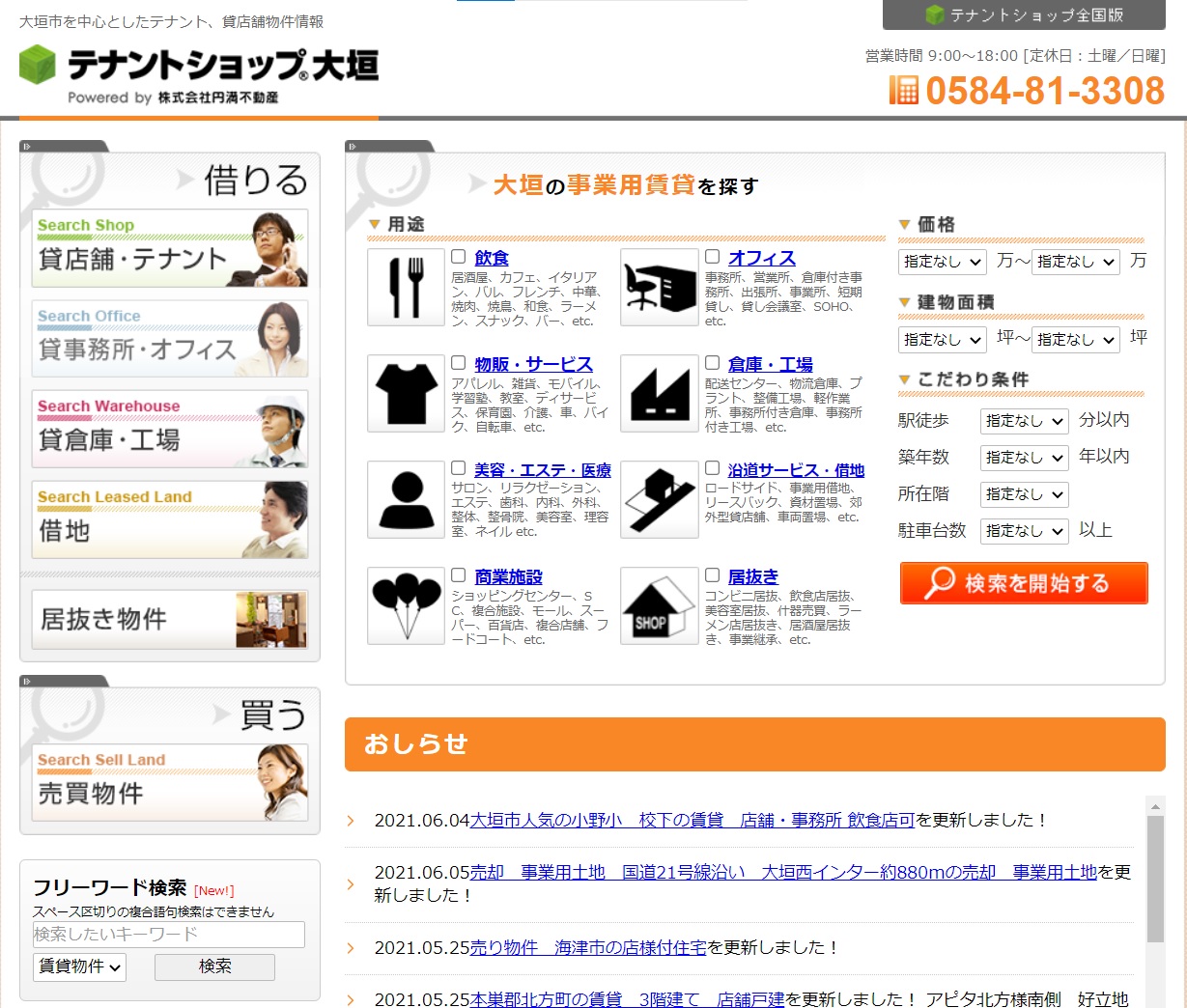The height and width of the screenshot is (1008, 1187).
Task: Expand the 駐車台数 dropdown
Action: pyautogui.click(x=1024, y=531)
